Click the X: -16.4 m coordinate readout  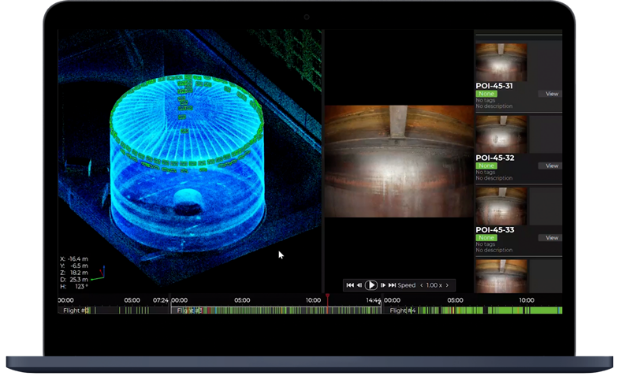pyautogui.click(x=74, y=259)
